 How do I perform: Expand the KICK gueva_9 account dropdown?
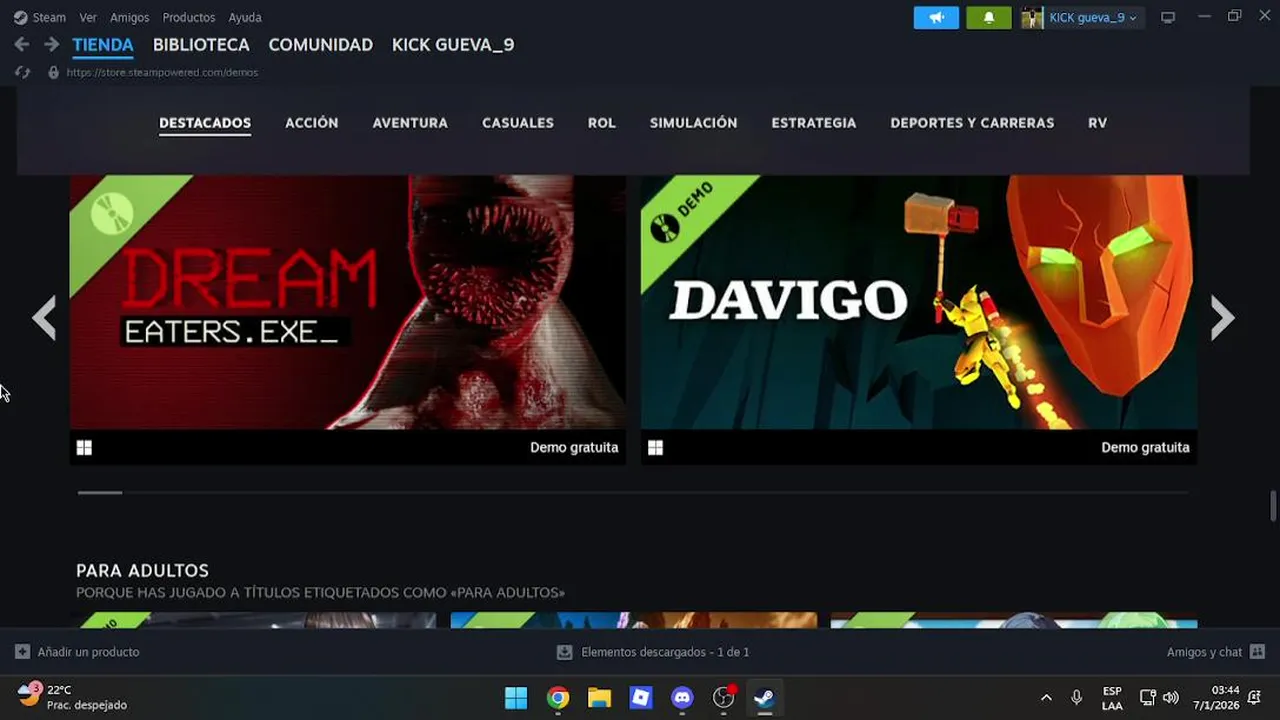tap(1093, 17)
